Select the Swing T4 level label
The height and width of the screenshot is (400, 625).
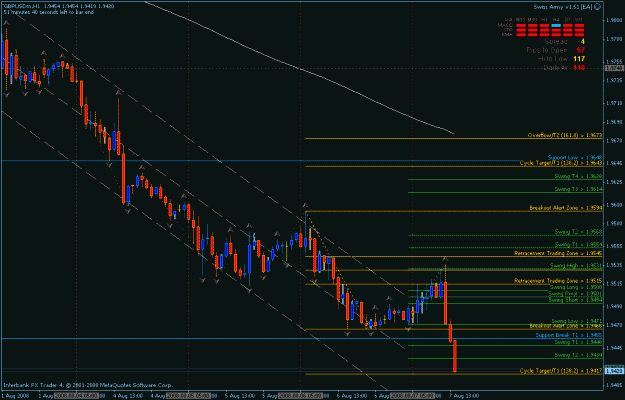(578, 176)
